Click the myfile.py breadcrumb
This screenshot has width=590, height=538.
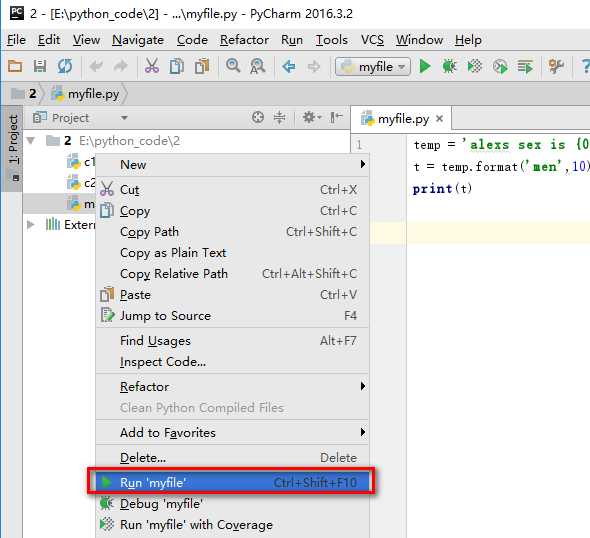[86, 94]
